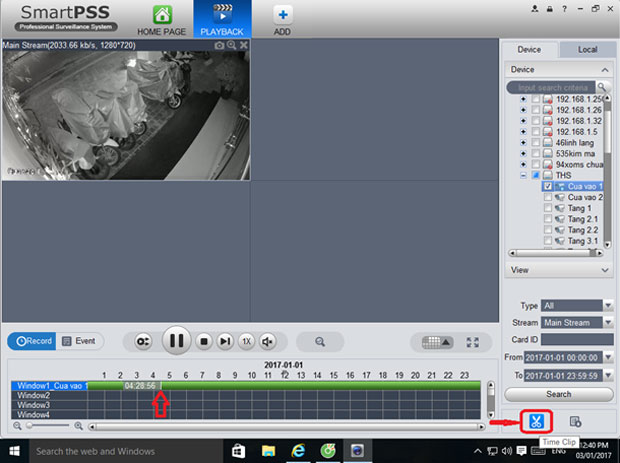Check the 46linh lang device checkbox
Image resolution: width=620 pixels, height=463 pixels.
(536, 143)
